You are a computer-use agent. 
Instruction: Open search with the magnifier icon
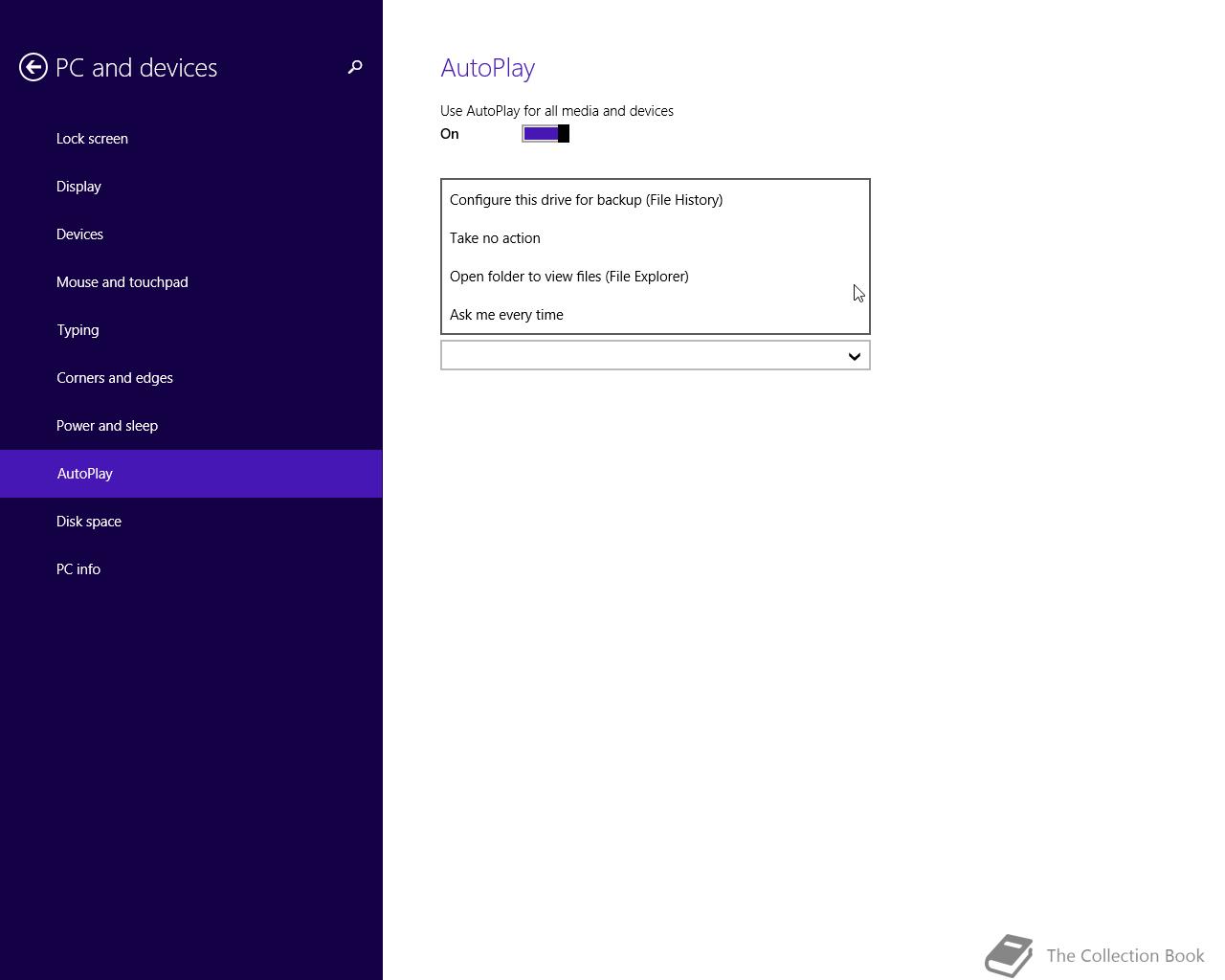pos(355,67)
